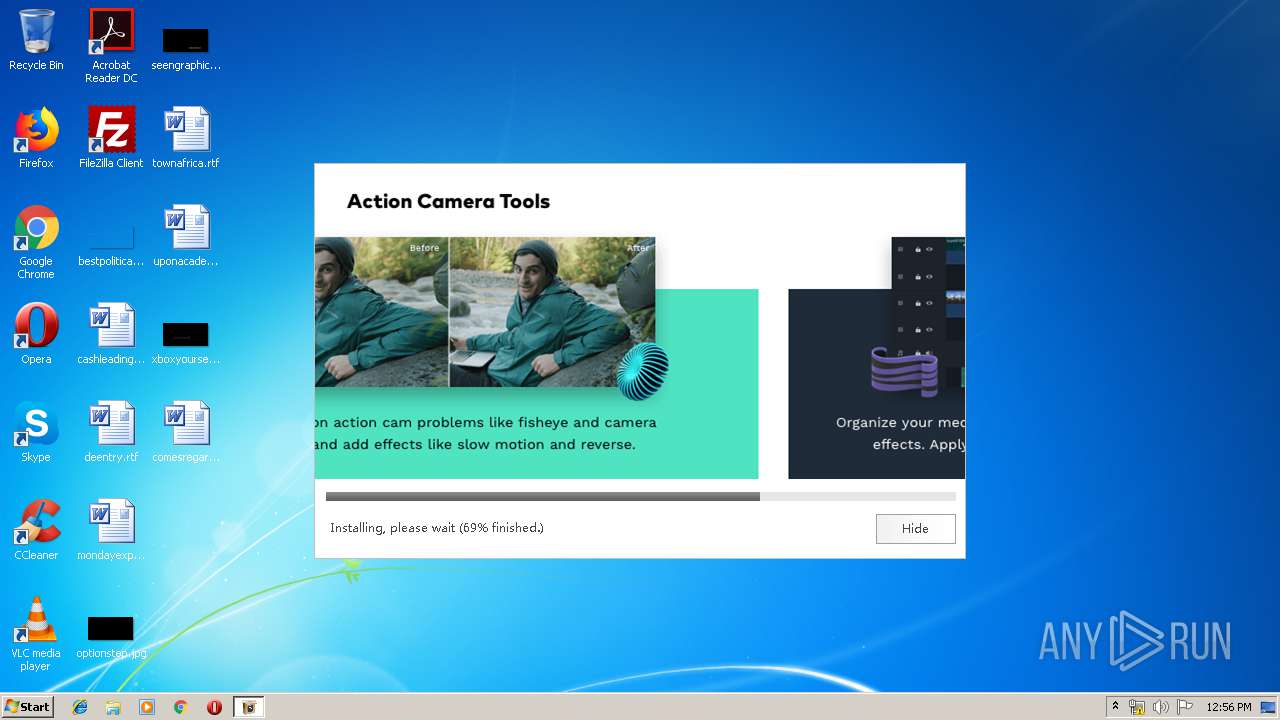
Task: Select townafrica.rtf document
Action: [x=186, y=138]
